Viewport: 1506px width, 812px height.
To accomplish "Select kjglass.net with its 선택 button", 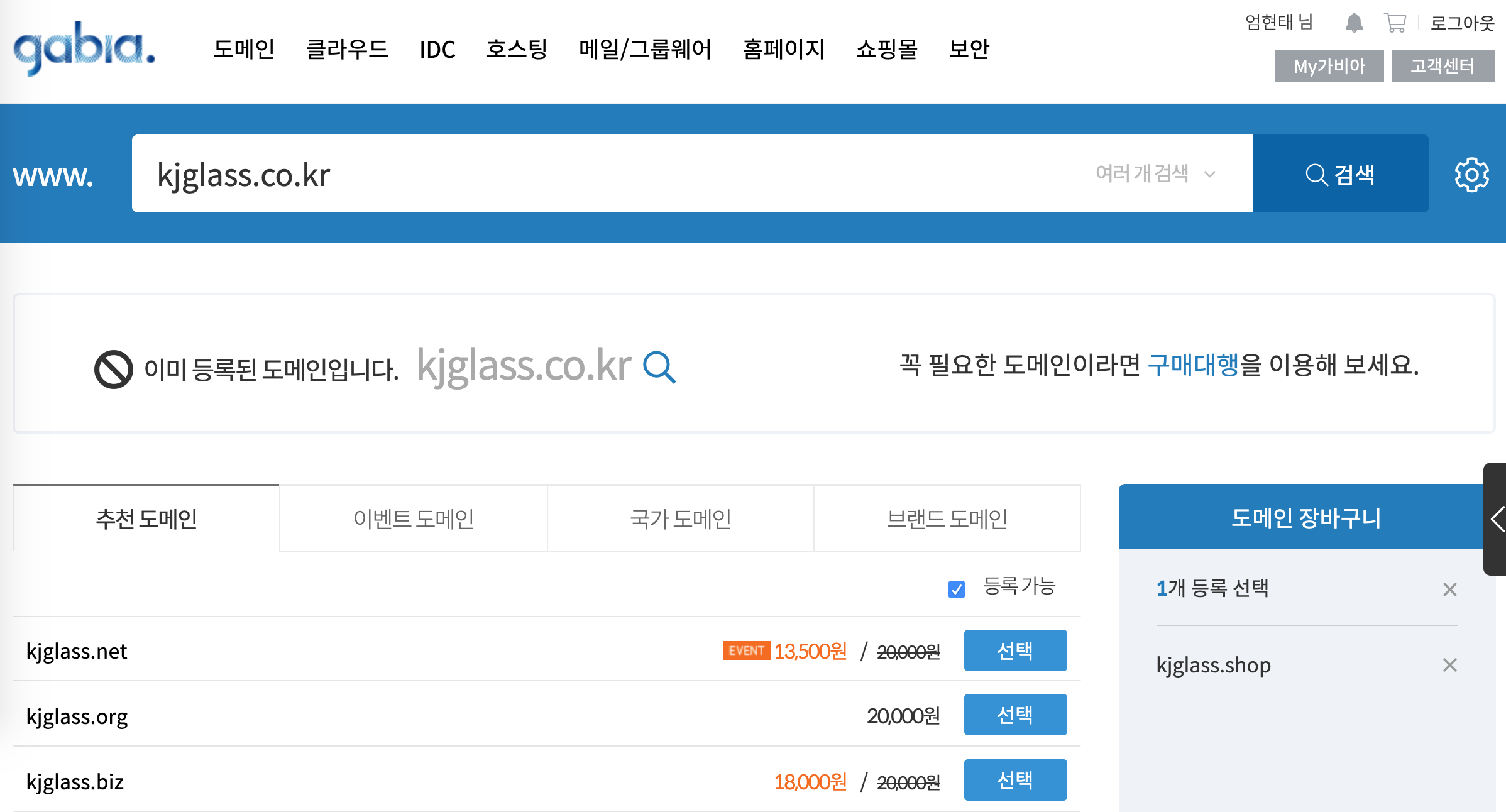I will (x=1014, y=650).
